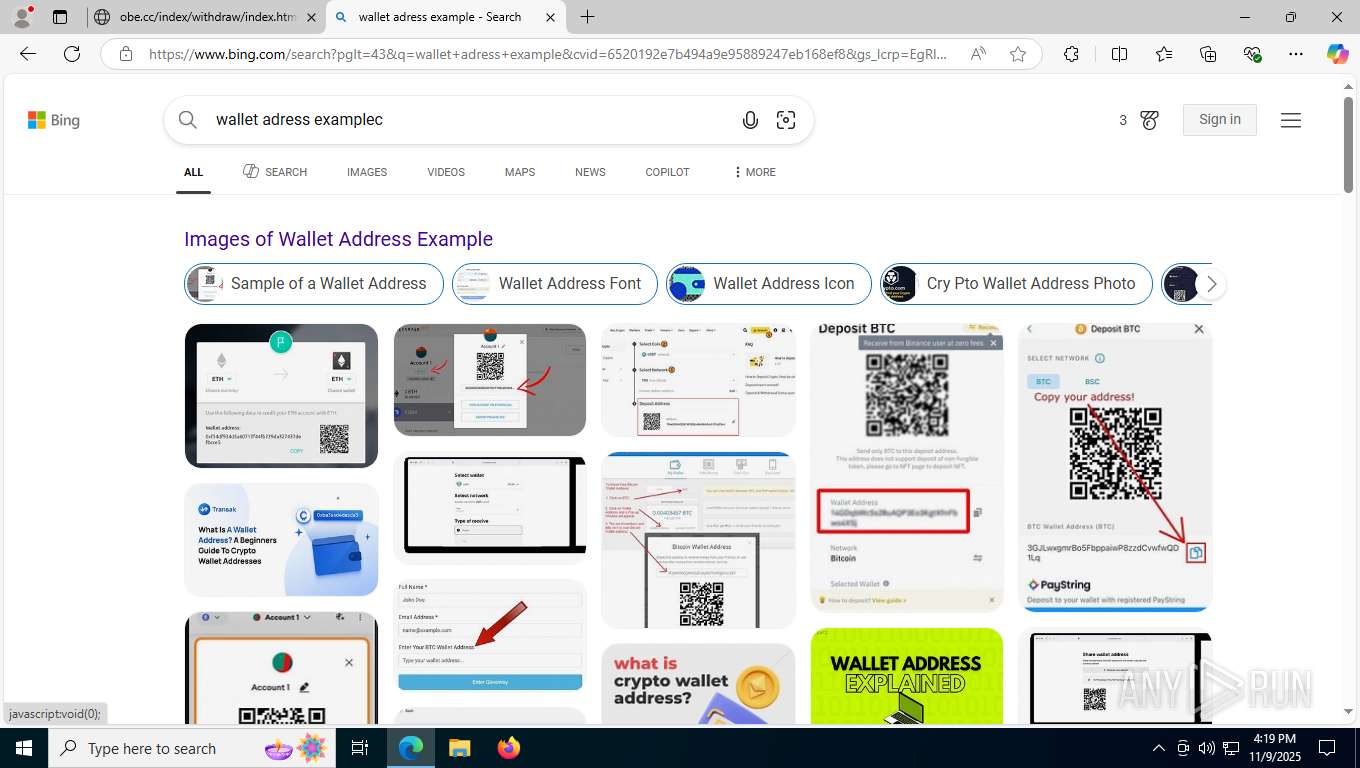
Task: Open the browser profile icon
Action: pos(22,16)
